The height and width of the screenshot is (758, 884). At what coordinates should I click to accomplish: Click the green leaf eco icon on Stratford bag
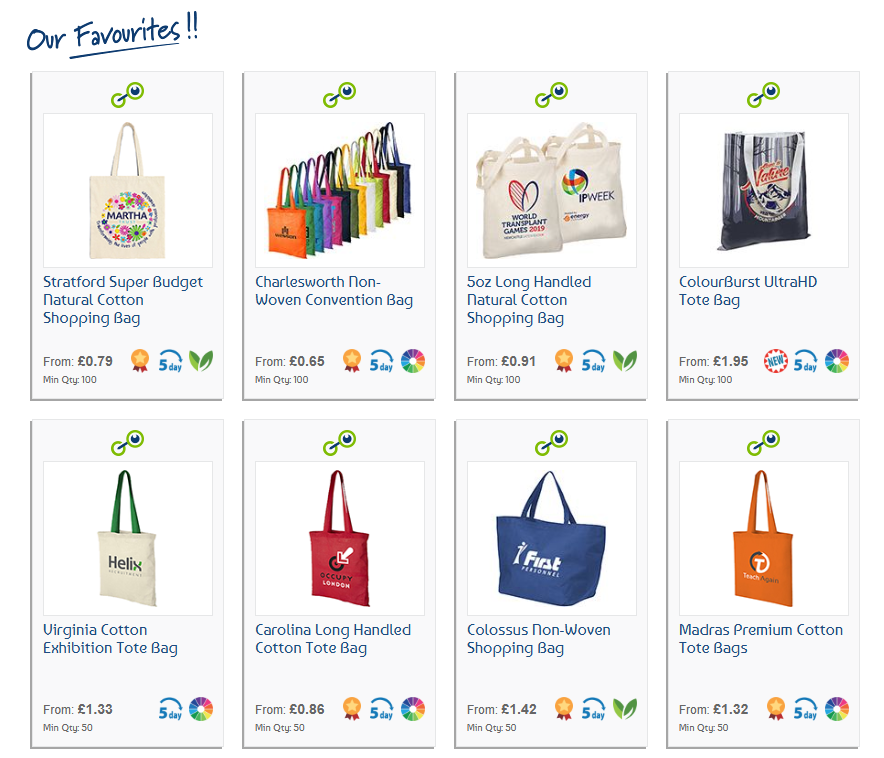pyautogui.click(x=201, y=361)
